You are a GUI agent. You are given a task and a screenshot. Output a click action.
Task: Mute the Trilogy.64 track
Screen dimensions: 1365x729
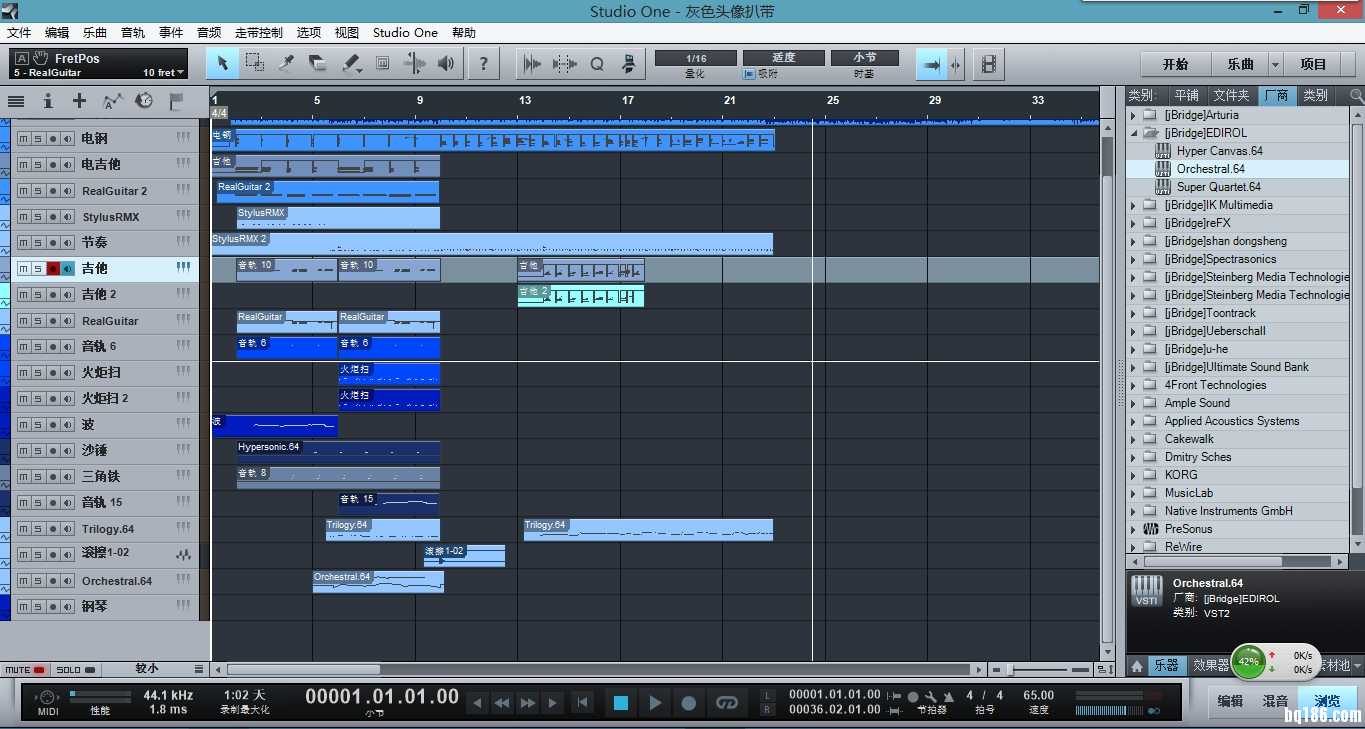click(x=23, y=528)
